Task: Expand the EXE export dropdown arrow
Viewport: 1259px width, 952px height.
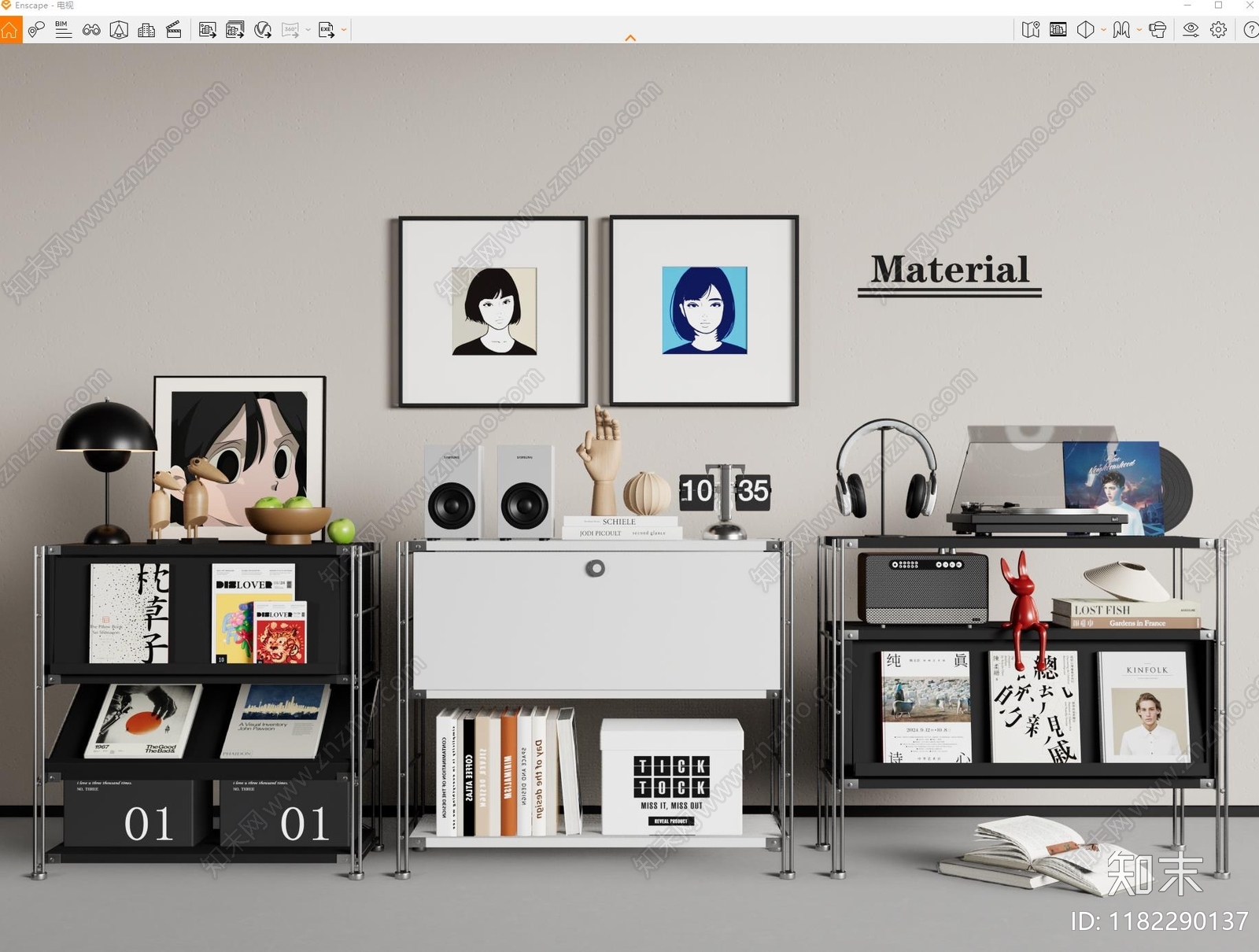Action: point(344,30)
